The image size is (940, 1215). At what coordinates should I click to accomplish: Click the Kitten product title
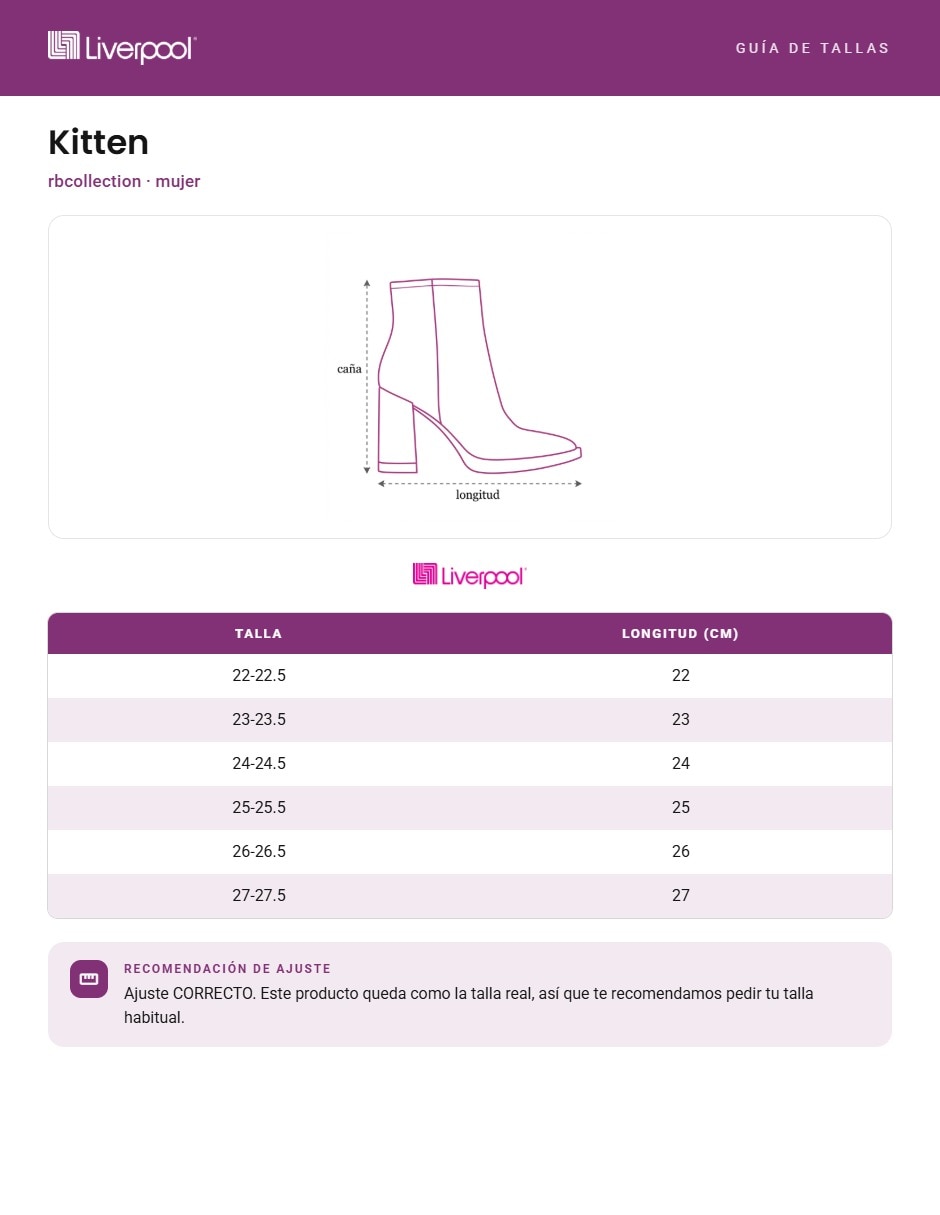tap(98, 143)
